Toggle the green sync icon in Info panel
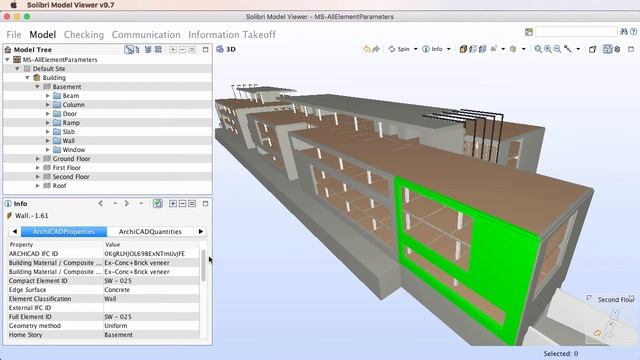 pos(158,203)
